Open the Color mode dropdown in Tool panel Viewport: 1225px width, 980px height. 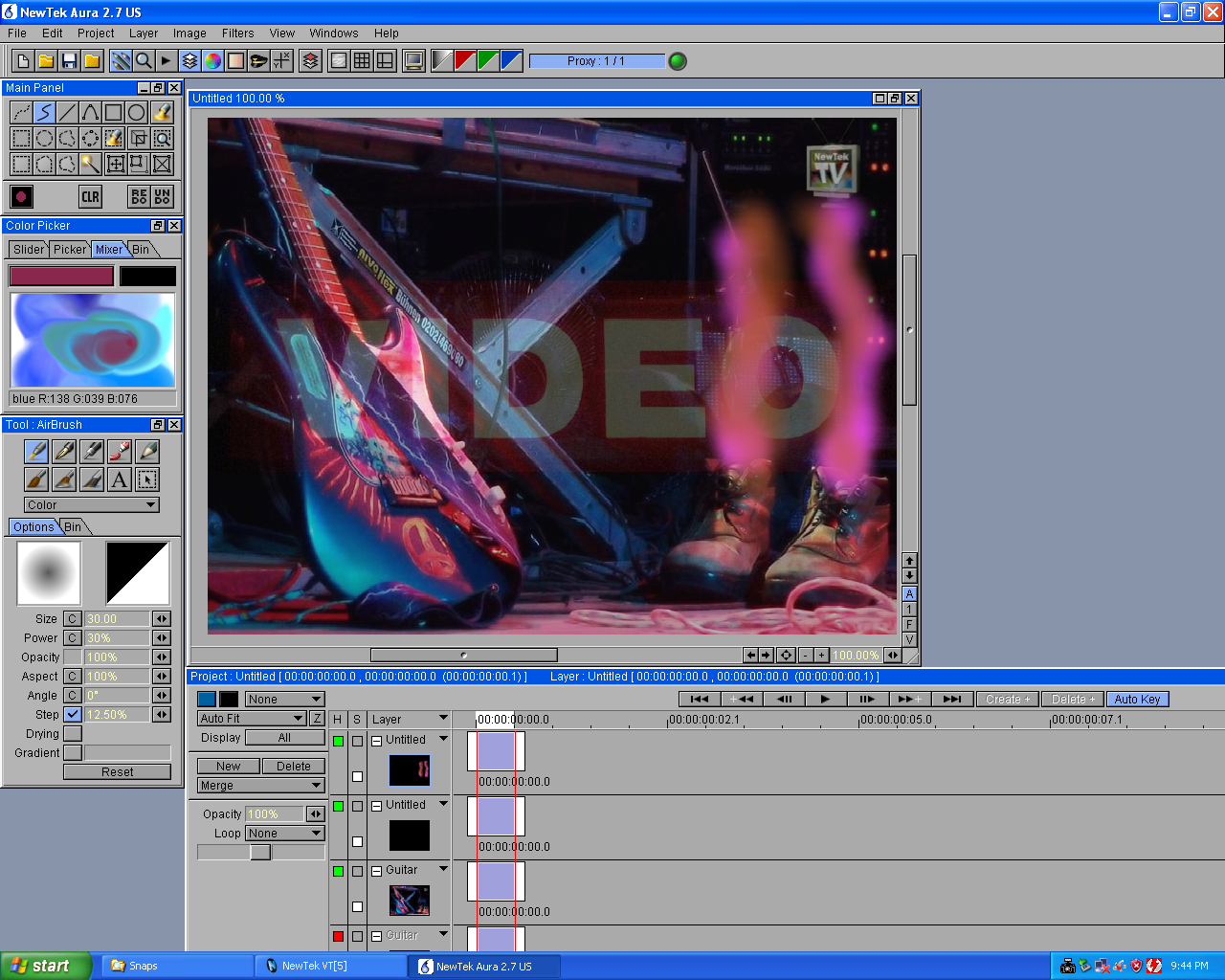click(92, 505)
